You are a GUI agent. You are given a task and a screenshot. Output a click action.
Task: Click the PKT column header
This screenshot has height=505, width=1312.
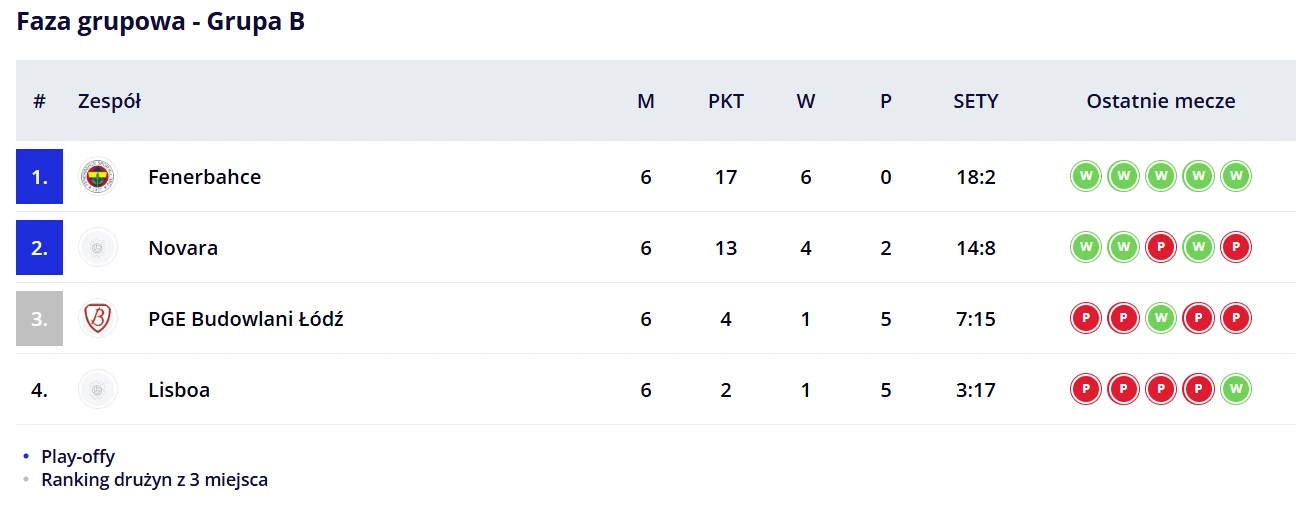pos(726,101)
